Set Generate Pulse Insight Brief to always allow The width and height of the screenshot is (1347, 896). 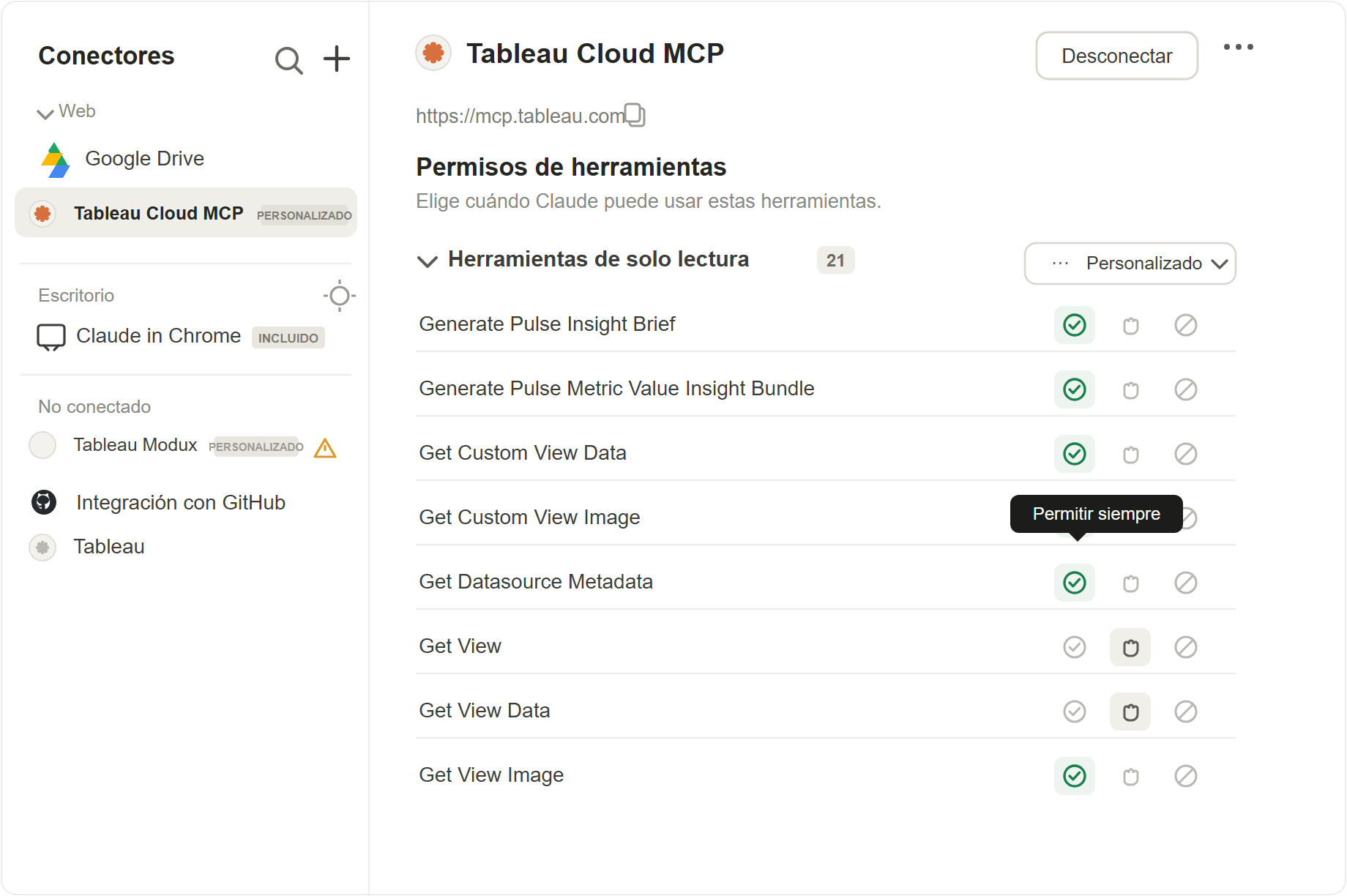coord(1075,325)
